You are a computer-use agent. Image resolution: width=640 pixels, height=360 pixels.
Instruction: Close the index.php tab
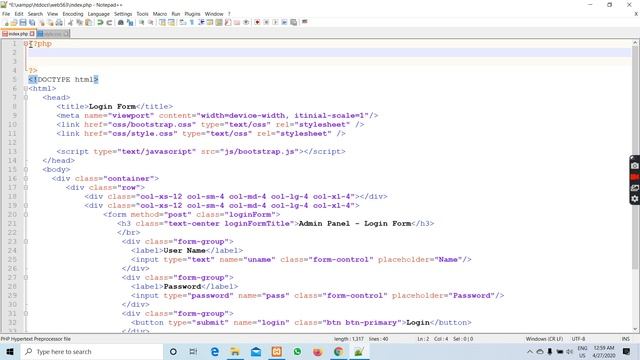click(x=32, y=34)
